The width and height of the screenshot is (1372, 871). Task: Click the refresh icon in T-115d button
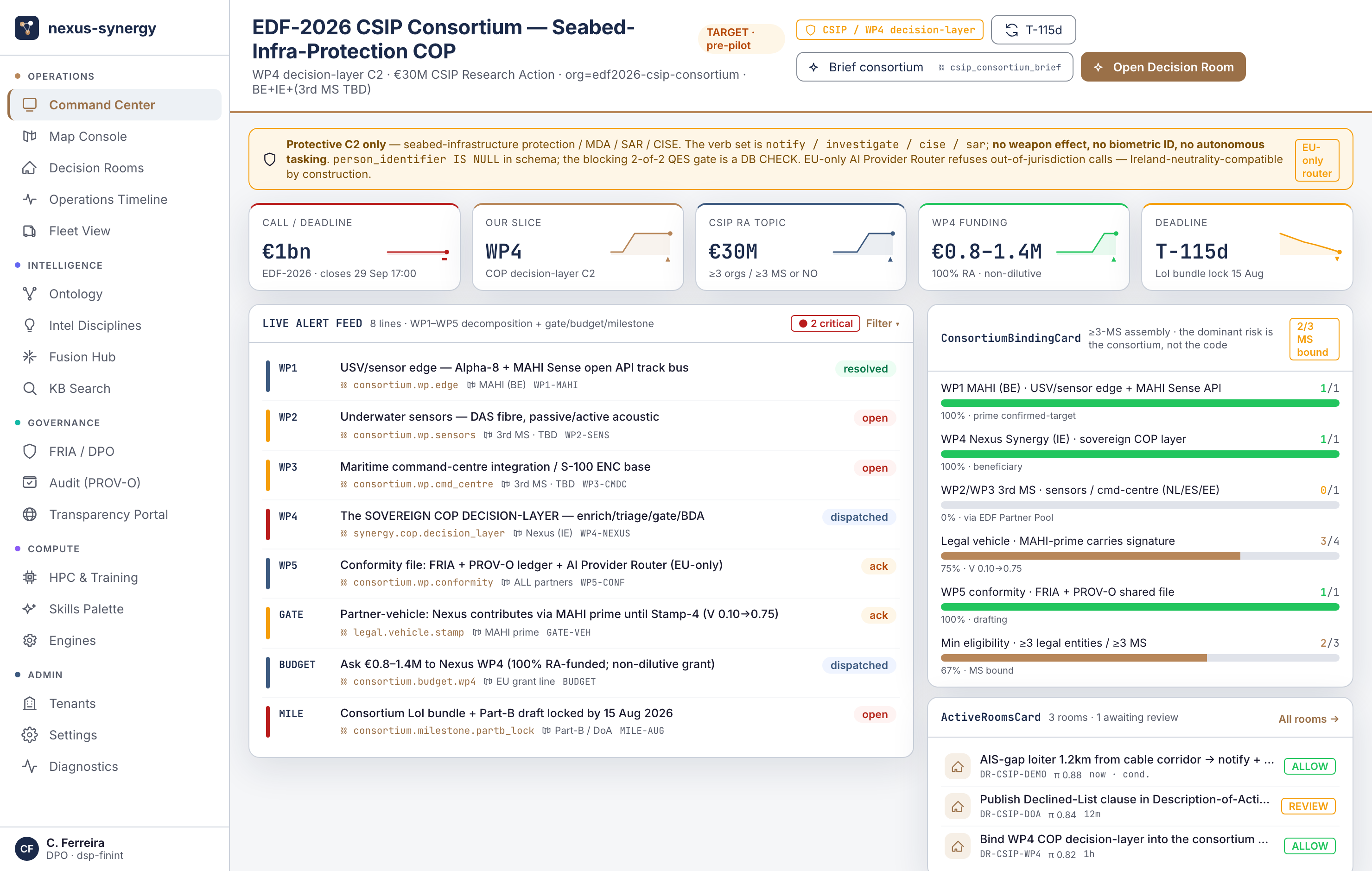pos(1011,30)
